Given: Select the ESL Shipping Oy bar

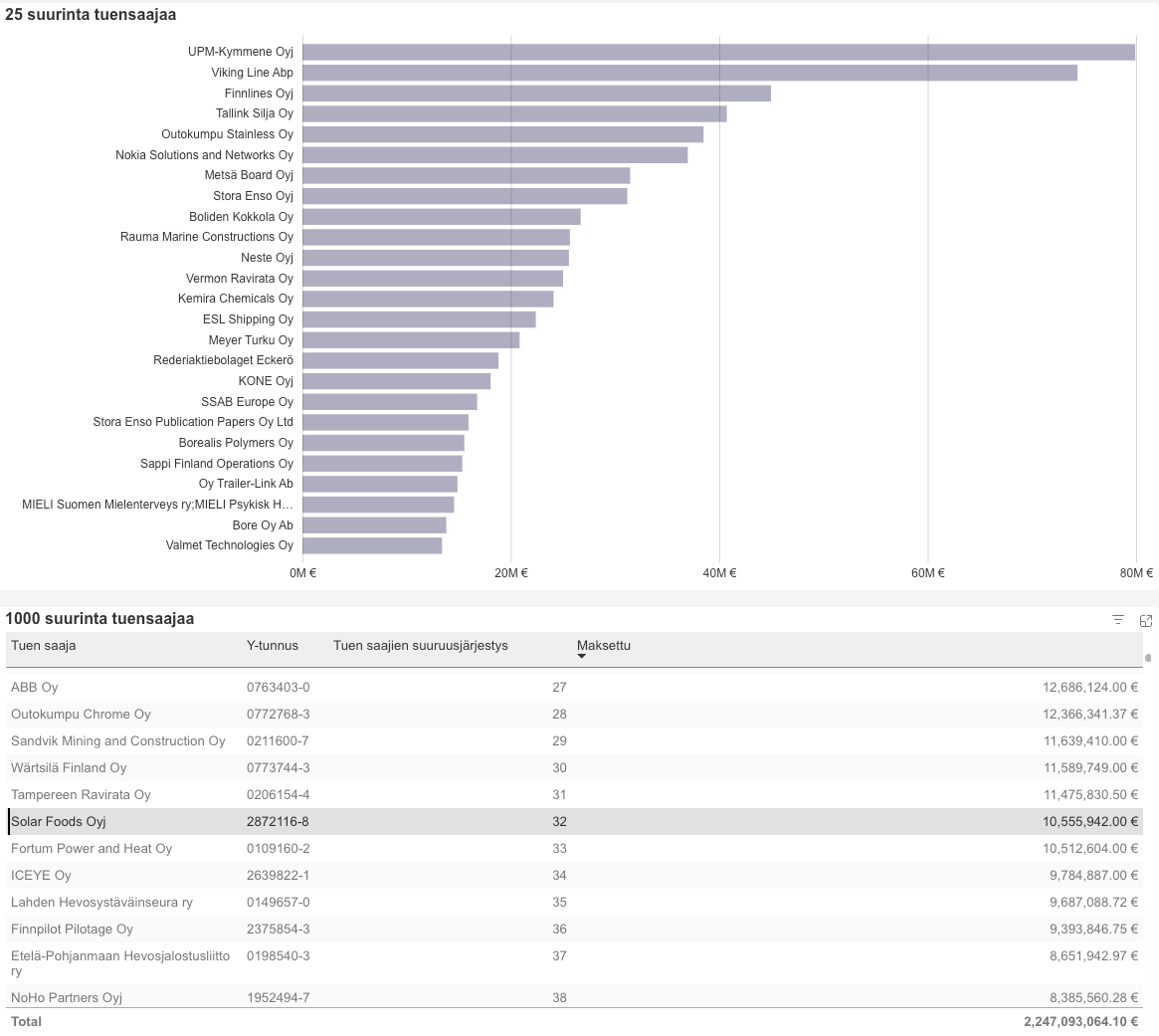Looking at the screenshot, I should coord(419,319).
